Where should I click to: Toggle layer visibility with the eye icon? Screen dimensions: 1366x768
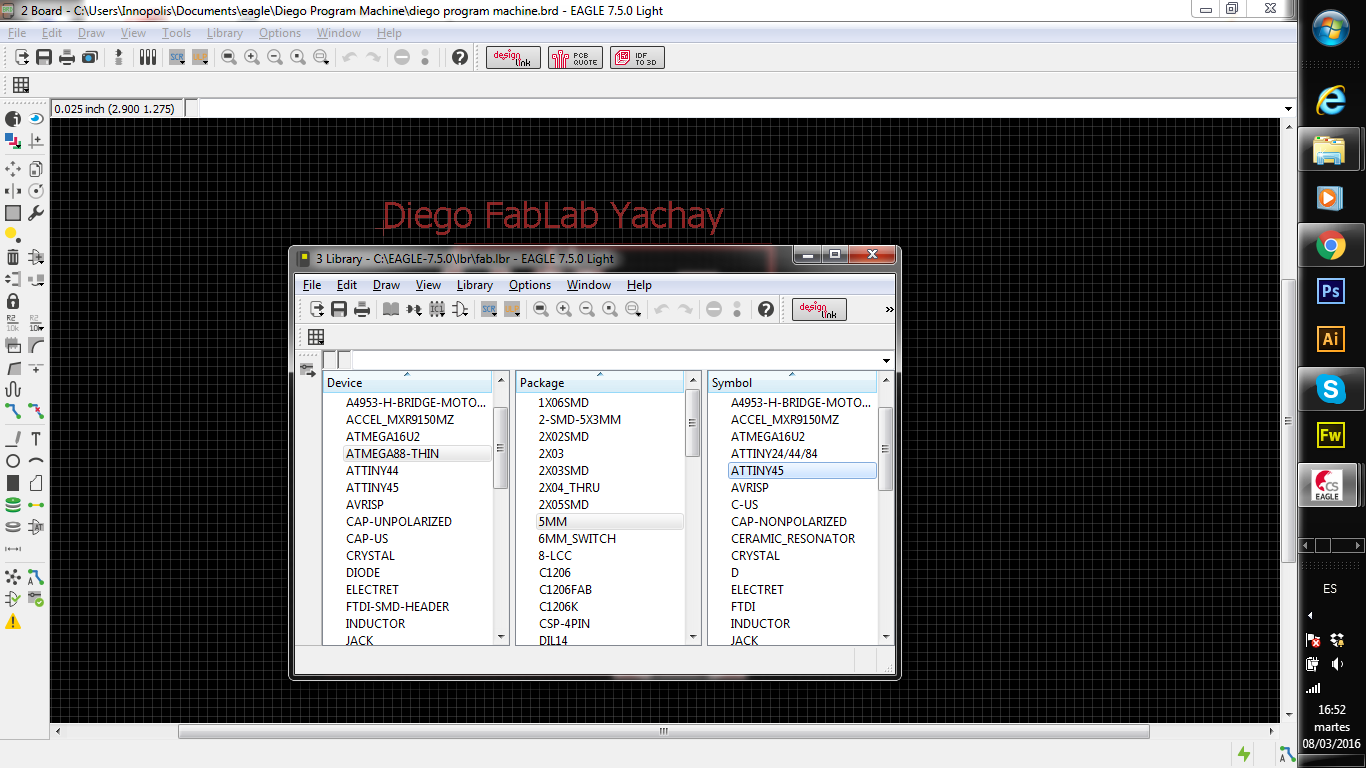point(36,119)
